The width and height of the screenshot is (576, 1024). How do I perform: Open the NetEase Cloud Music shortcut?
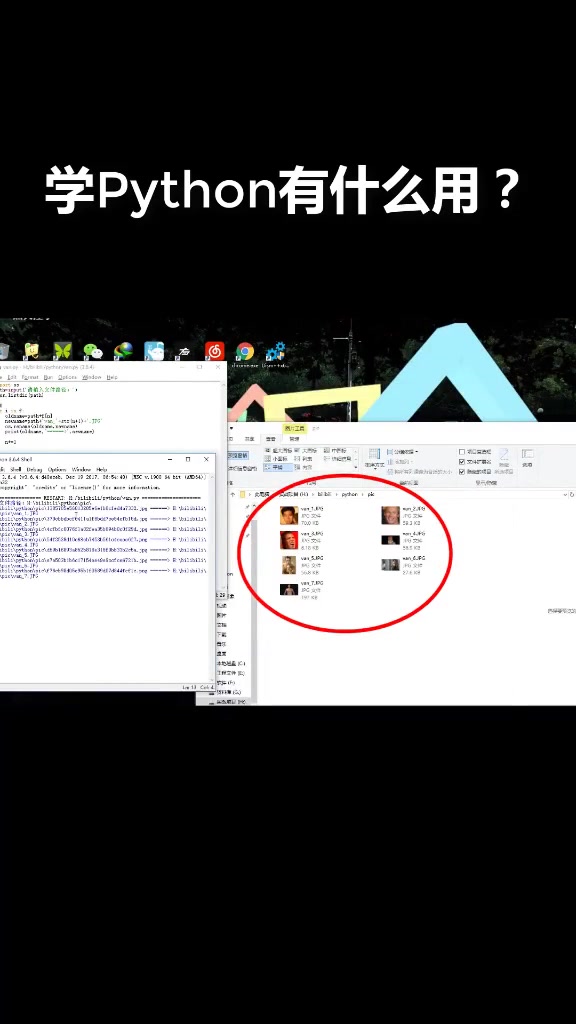click(215, 351)
